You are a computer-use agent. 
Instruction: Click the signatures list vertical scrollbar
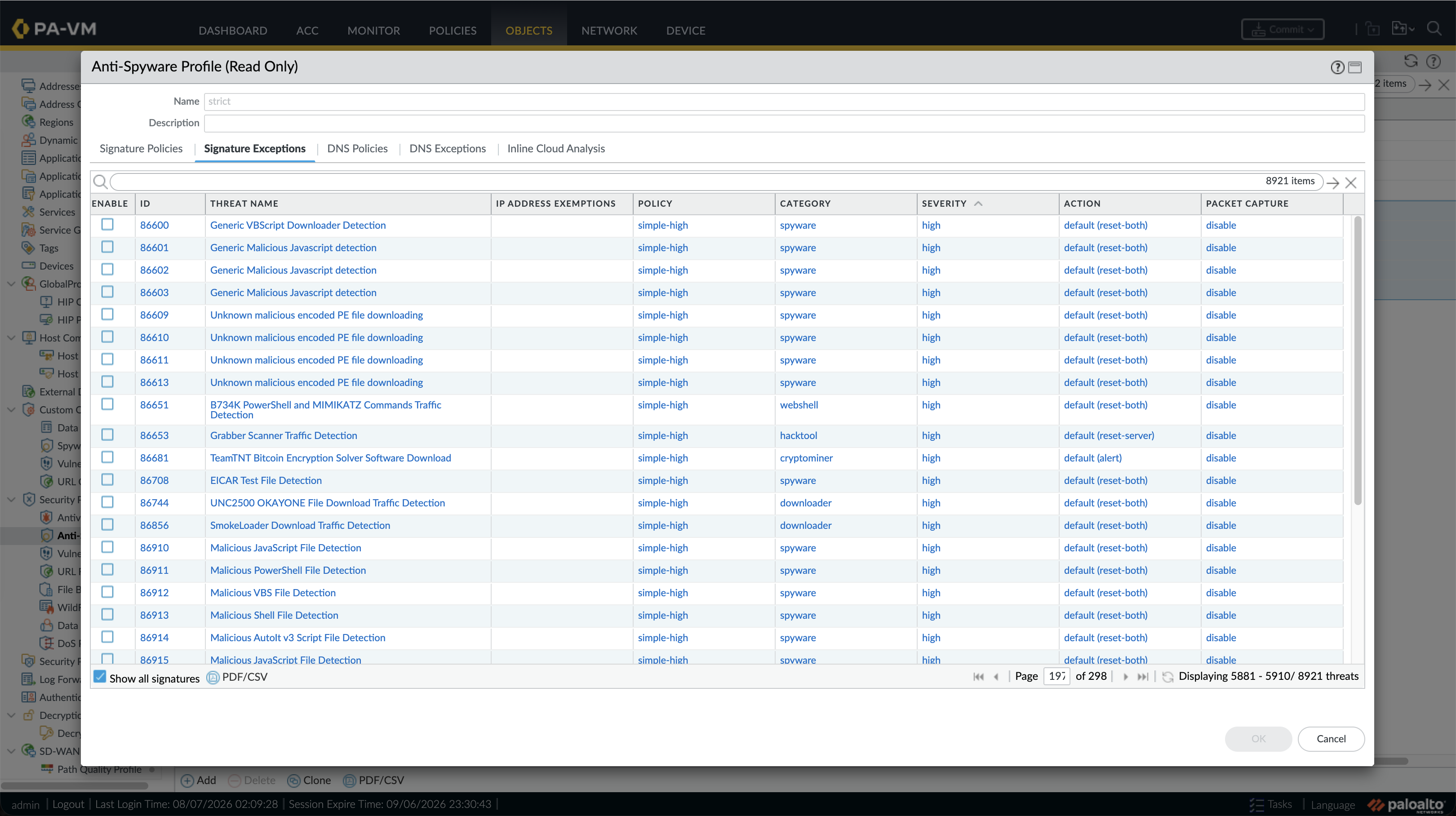1358,360
